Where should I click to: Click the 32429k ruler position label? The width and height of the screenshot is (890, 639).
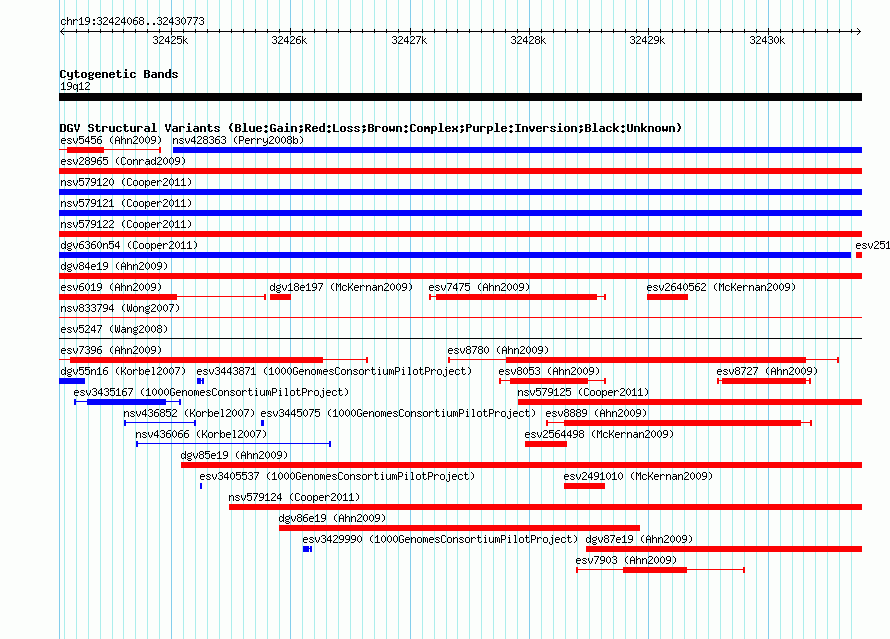coord(647,40)
